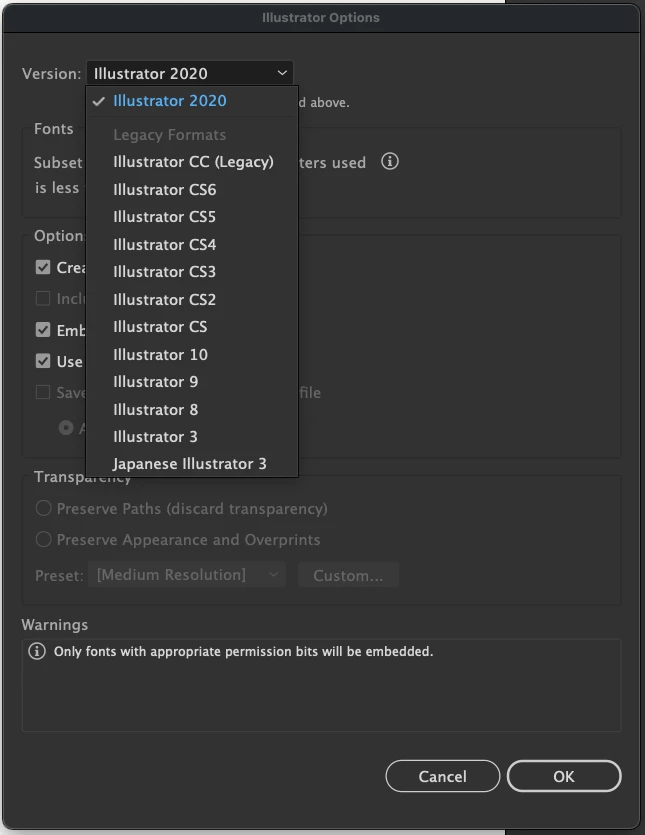Choose Japanese Illustrator 3 format
645x835 pixels.
coord(192,464)
